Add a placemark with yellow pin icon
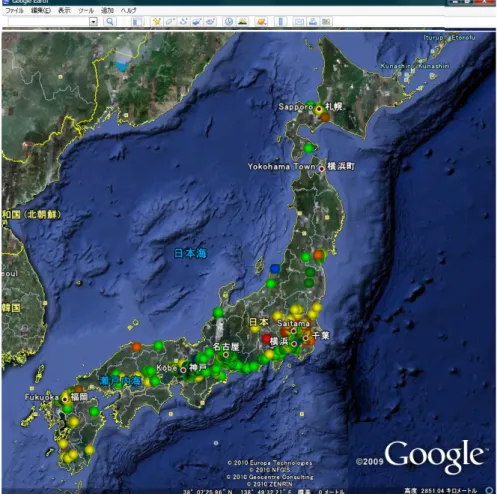 (x=156, y=22)
